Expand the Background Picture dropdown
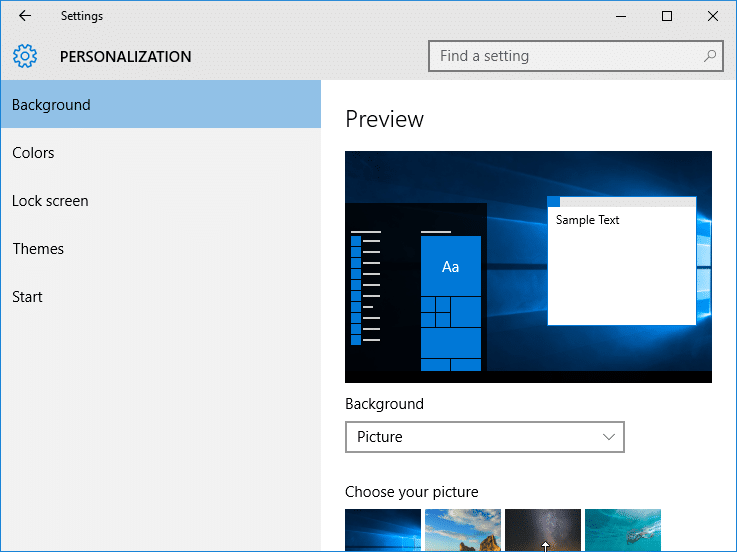 tap(485, 437)
